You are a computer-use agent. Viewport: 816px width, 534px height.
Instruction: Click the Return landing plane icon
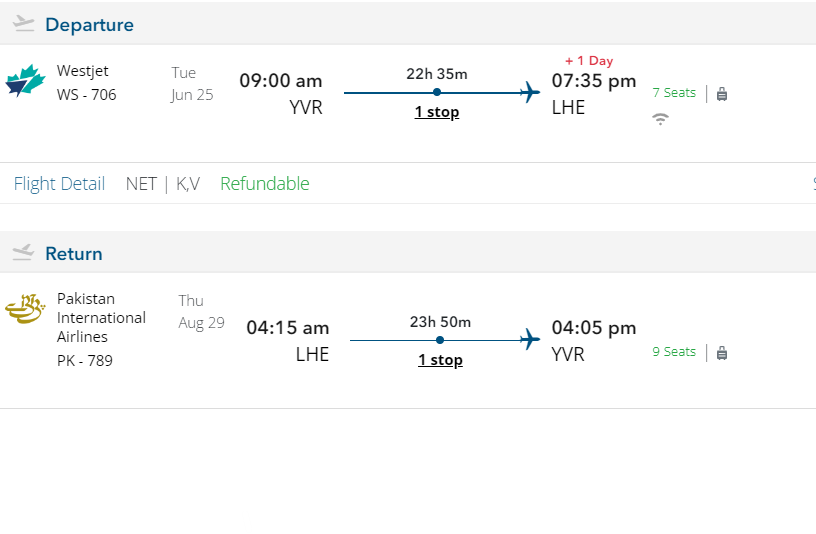pos(24,253)
